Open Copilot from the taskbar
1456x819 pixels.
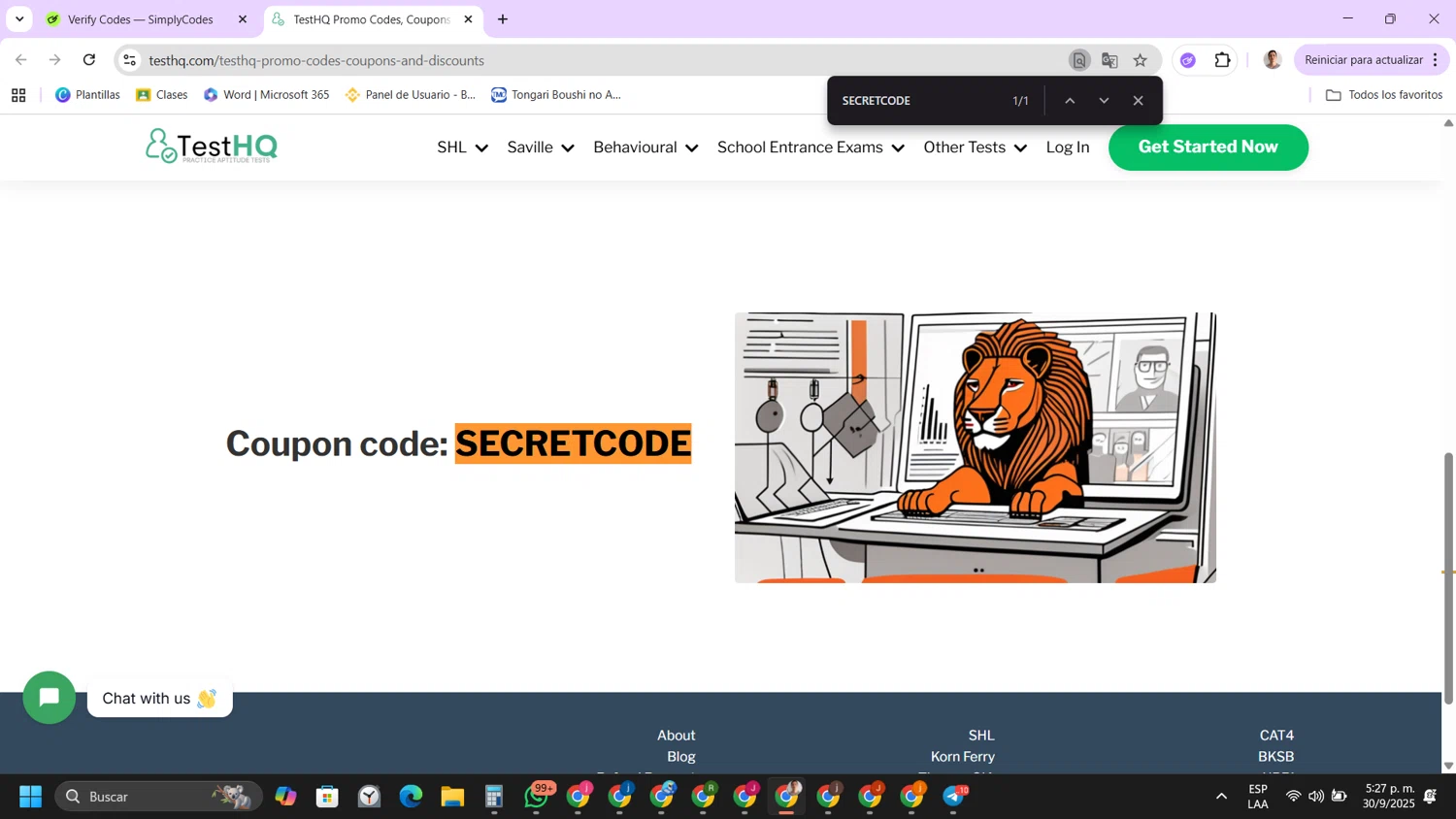point(285,797)
